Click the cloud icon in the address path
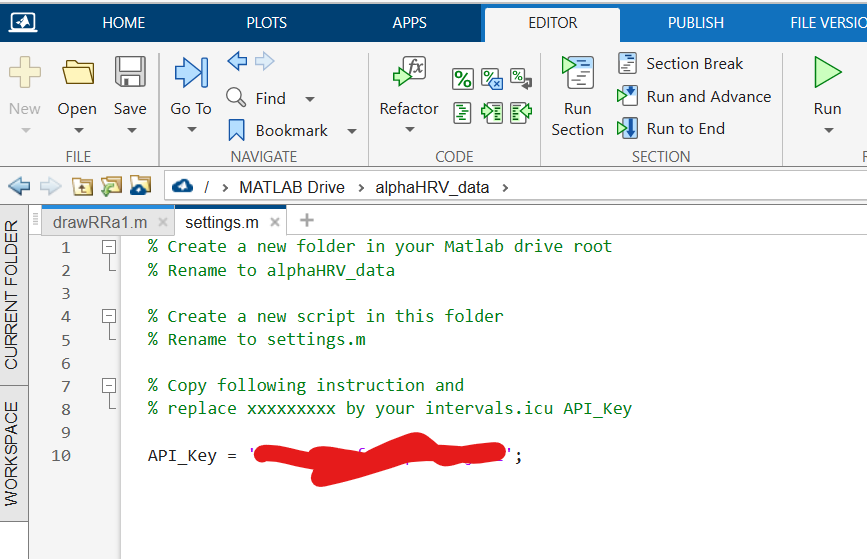The height and width of the screenshot is (559, 867). tap(182, 187)
